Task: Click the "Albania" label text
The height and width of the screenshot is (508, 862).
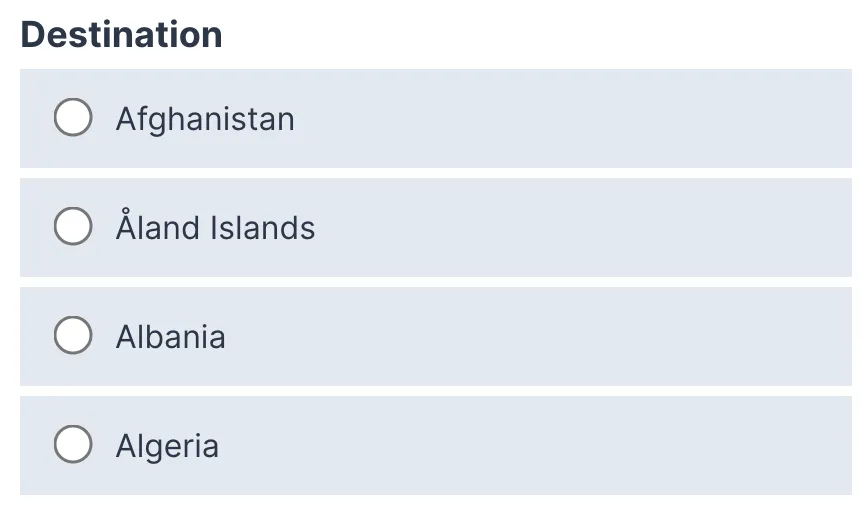Action: click(x=170, y=337)
